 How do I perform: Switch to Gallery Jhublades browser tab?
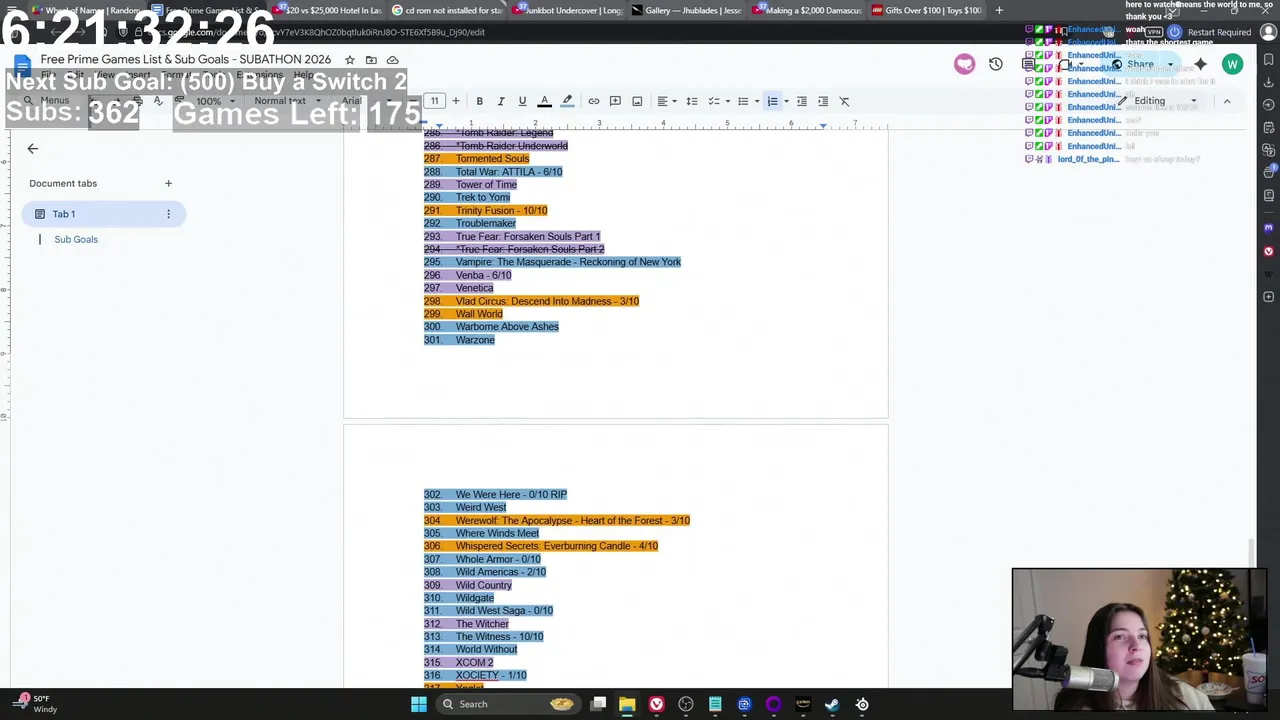[x=688, y=10]
